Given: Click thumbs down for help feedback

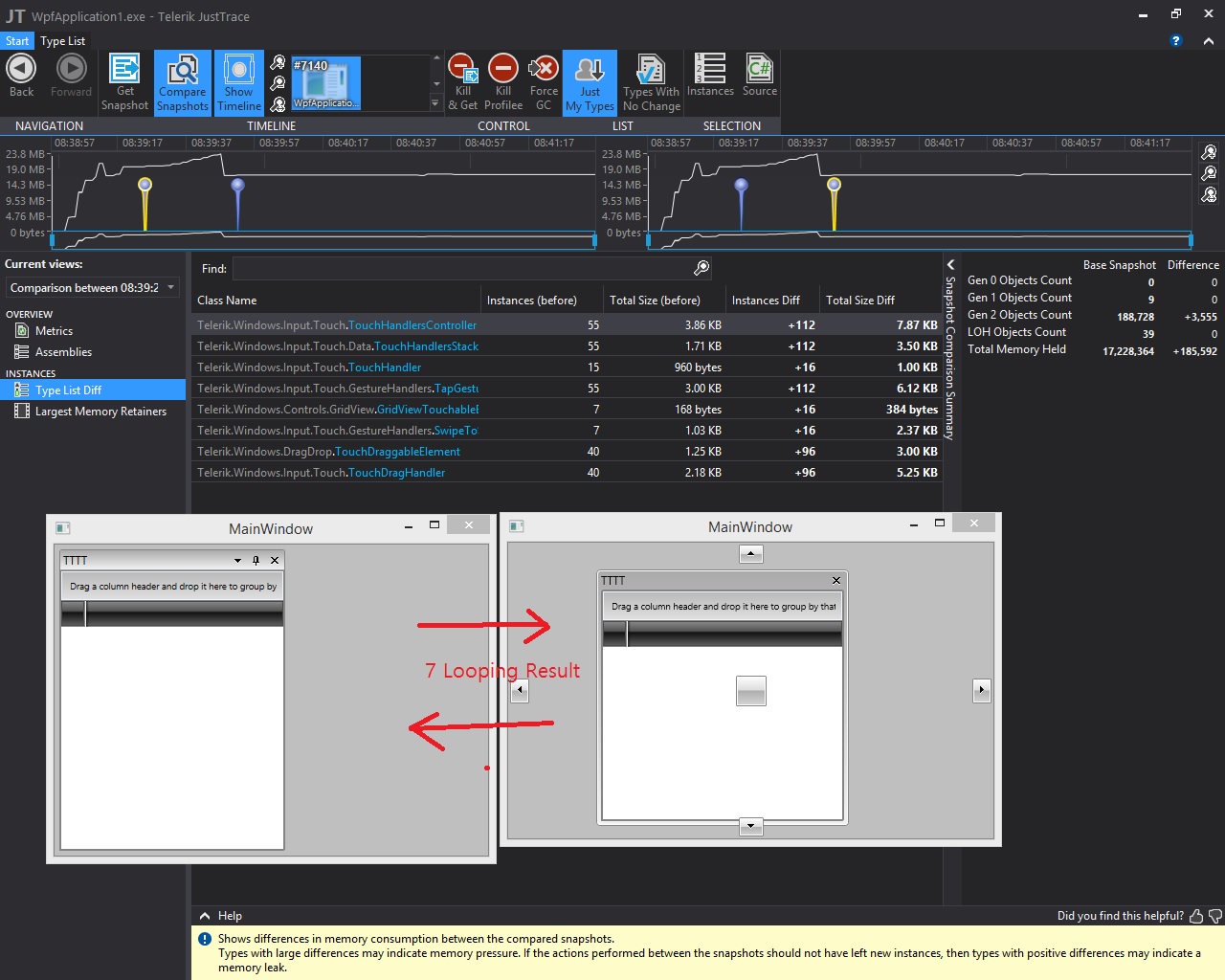Looking at the screenshot, I should (1215, 916).
